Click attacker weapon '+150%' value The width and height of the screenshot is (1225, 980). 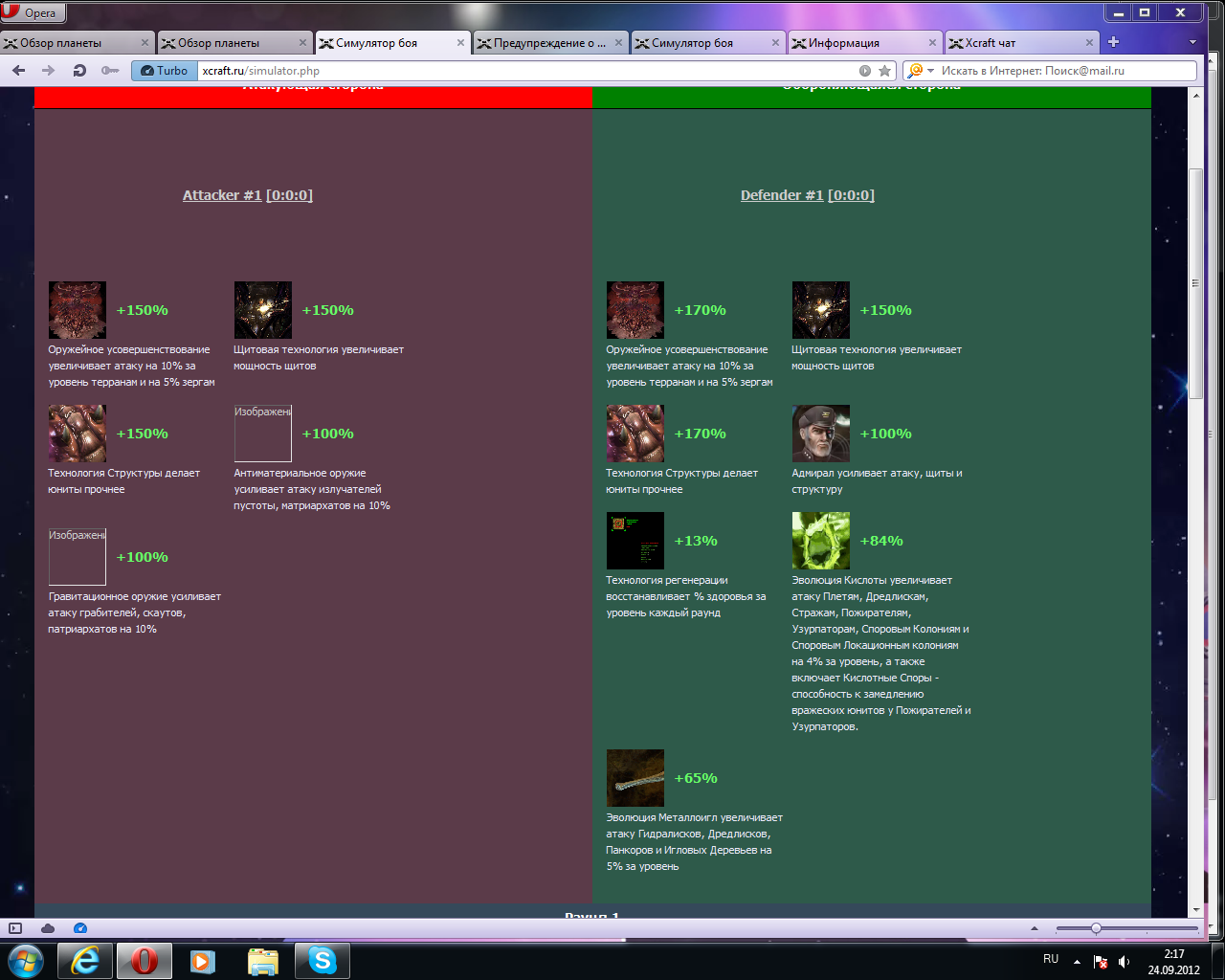[x=143, y=310]
